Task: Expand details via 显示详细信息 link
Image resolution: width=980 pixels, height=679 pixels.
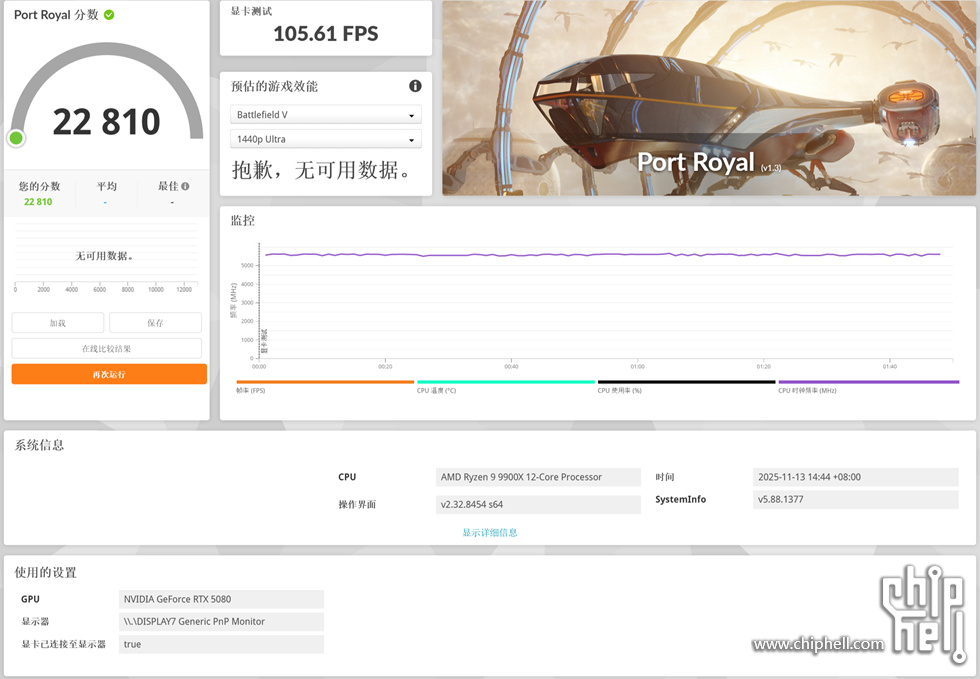Action: (490, 533)
